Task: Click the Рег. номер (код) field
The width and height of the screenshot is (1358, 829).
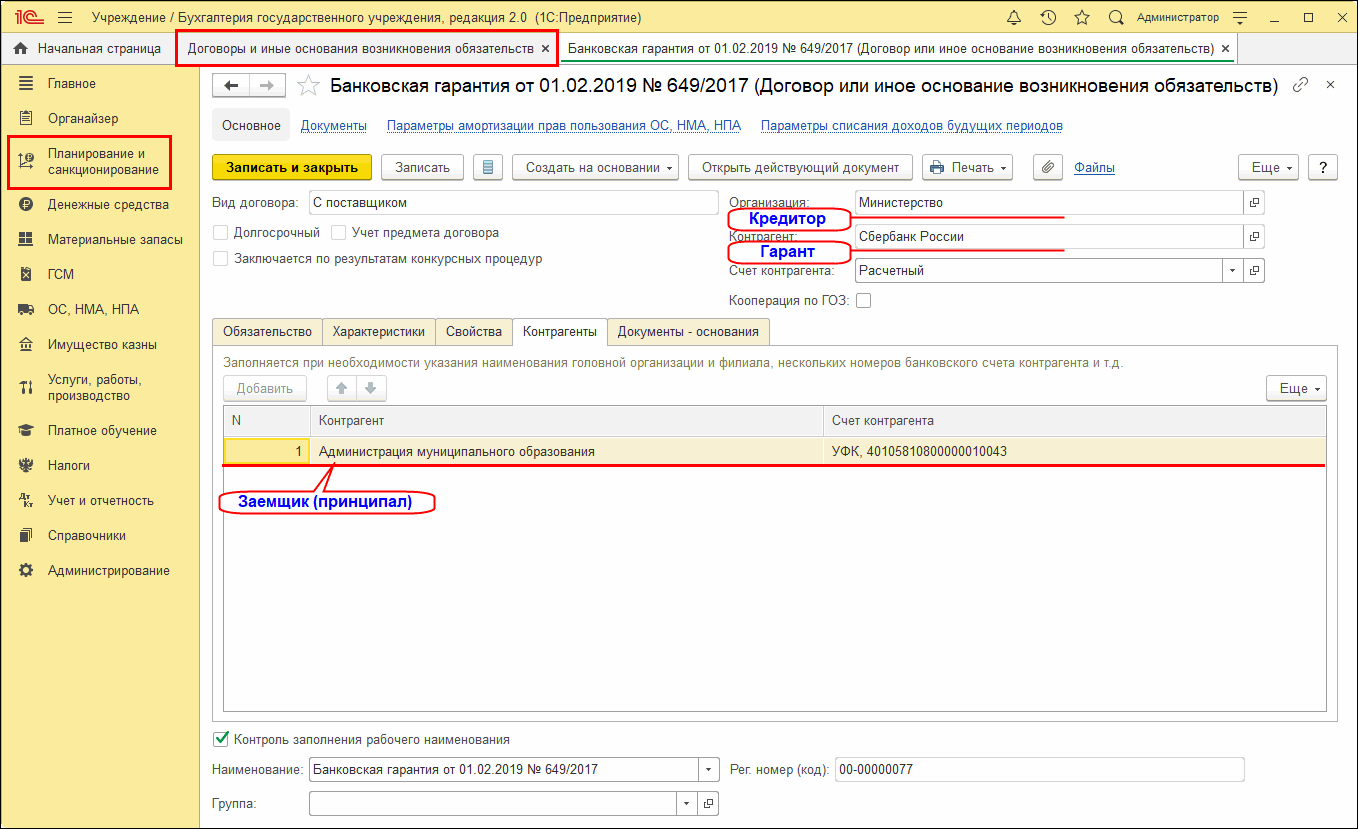Action: click(1039, 770)
